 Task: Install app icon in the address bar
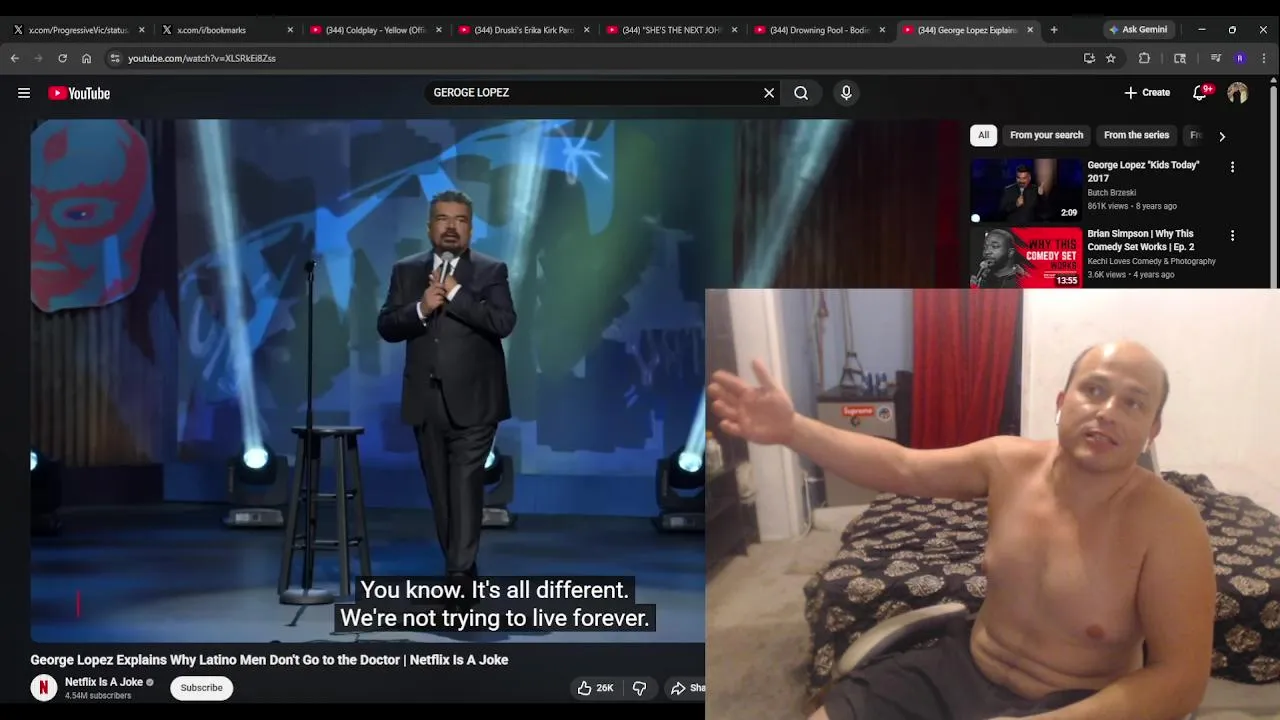tap(1089, 58)
